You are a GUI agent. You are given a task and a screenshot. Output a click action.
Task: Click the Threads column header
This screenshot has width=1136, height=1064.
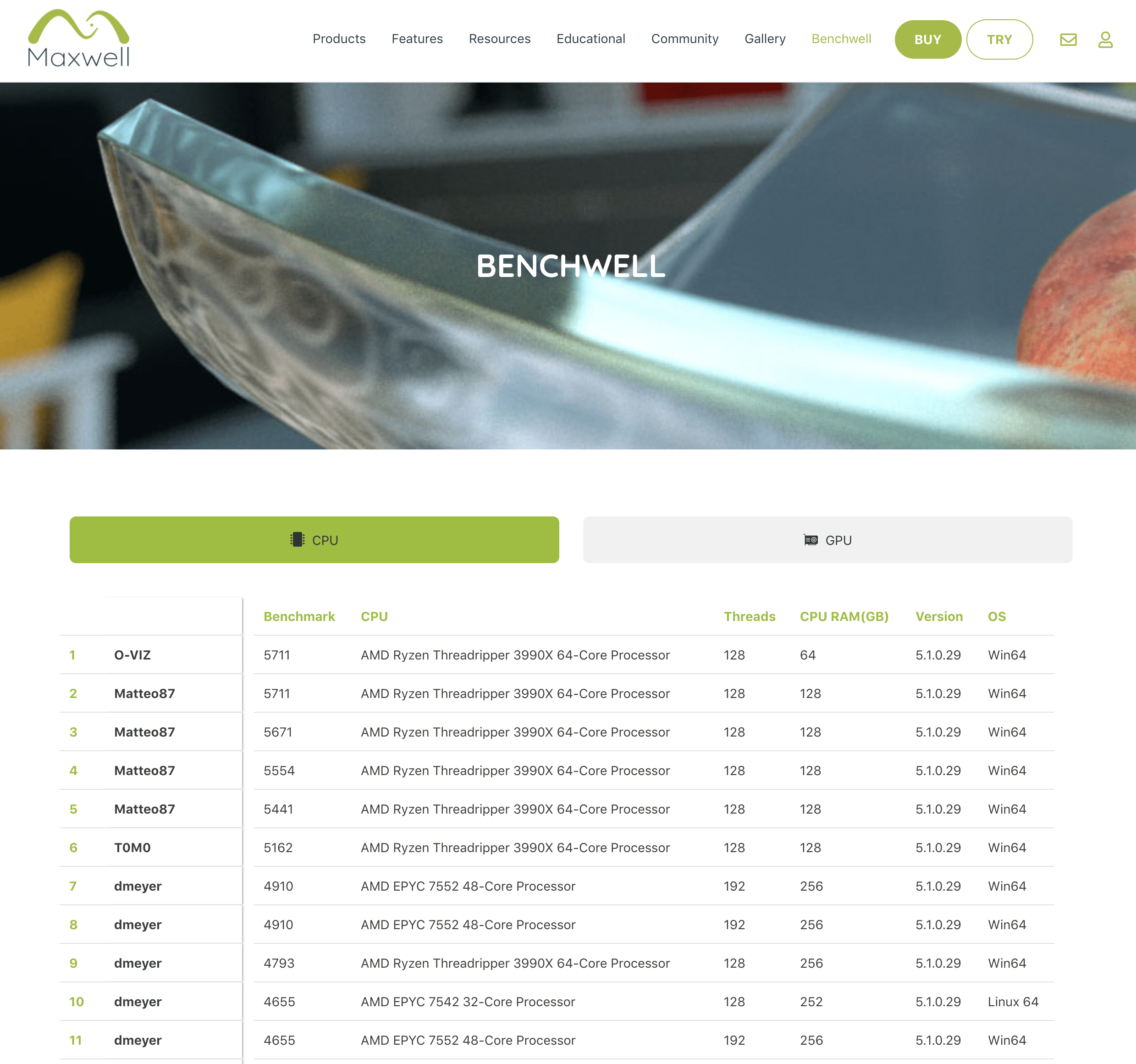click(749, 616)
